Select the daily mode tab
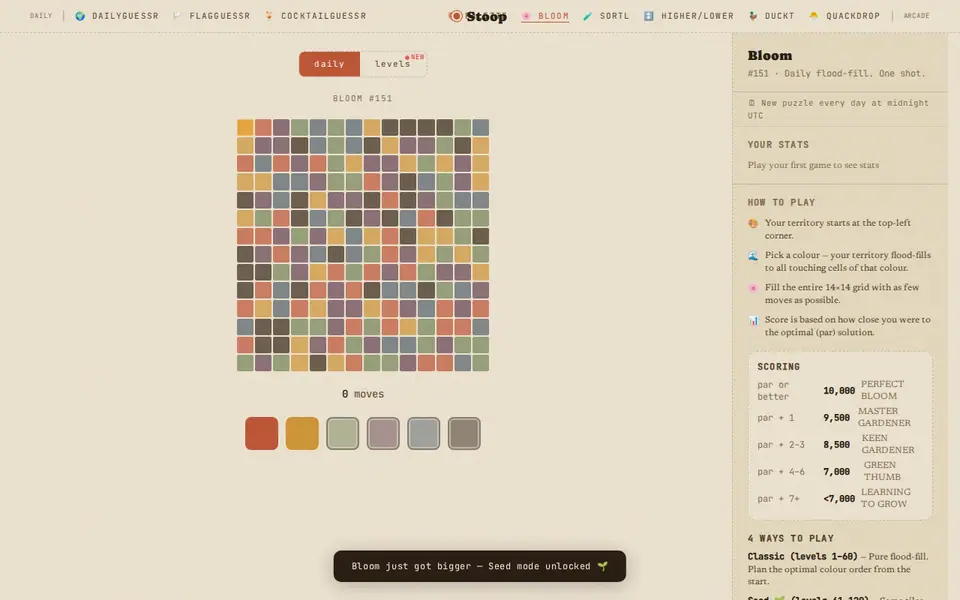Screen dimensions: 960x600 point(329,64)
